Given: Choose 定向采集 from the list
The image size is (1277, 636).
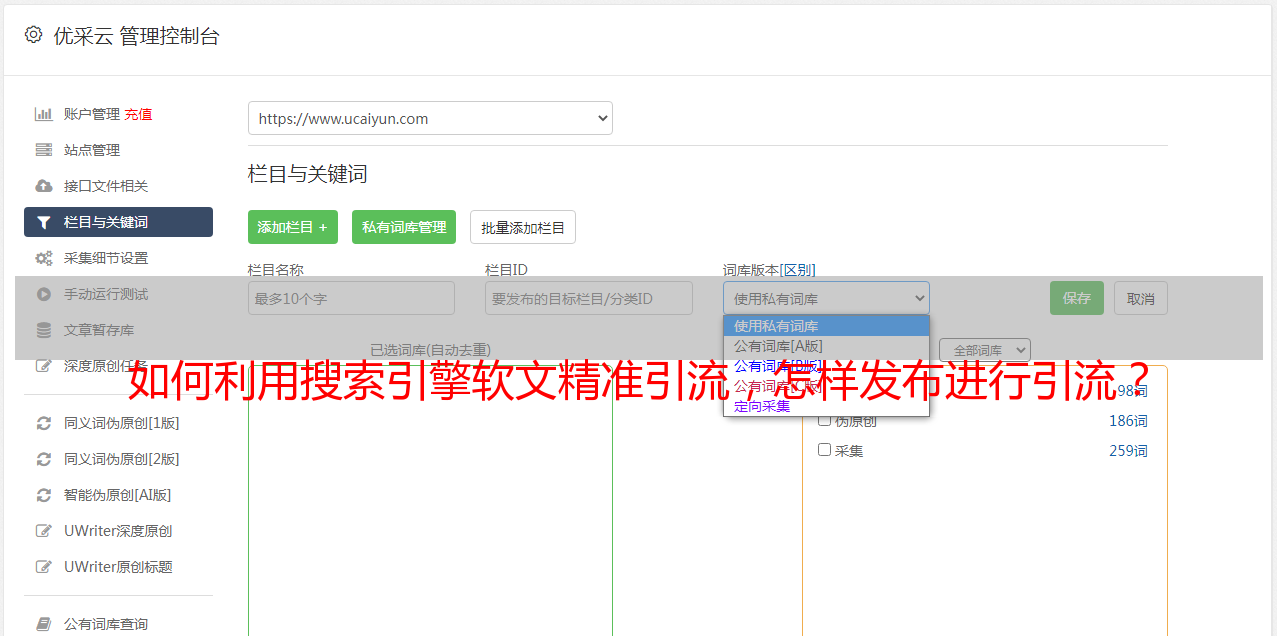Looking at the screenshot, I should click(x=826, y=406).
